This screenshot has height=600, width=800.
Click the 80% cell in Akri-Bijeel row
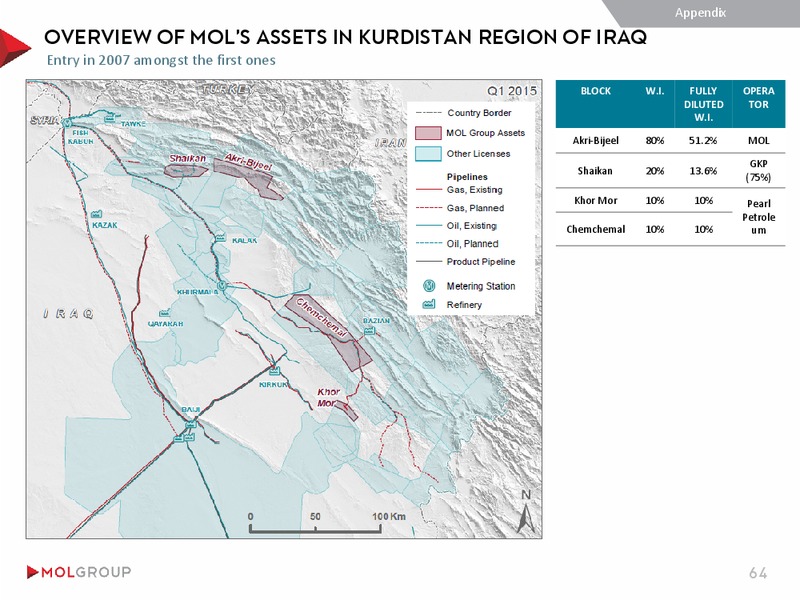pos(655,140)
